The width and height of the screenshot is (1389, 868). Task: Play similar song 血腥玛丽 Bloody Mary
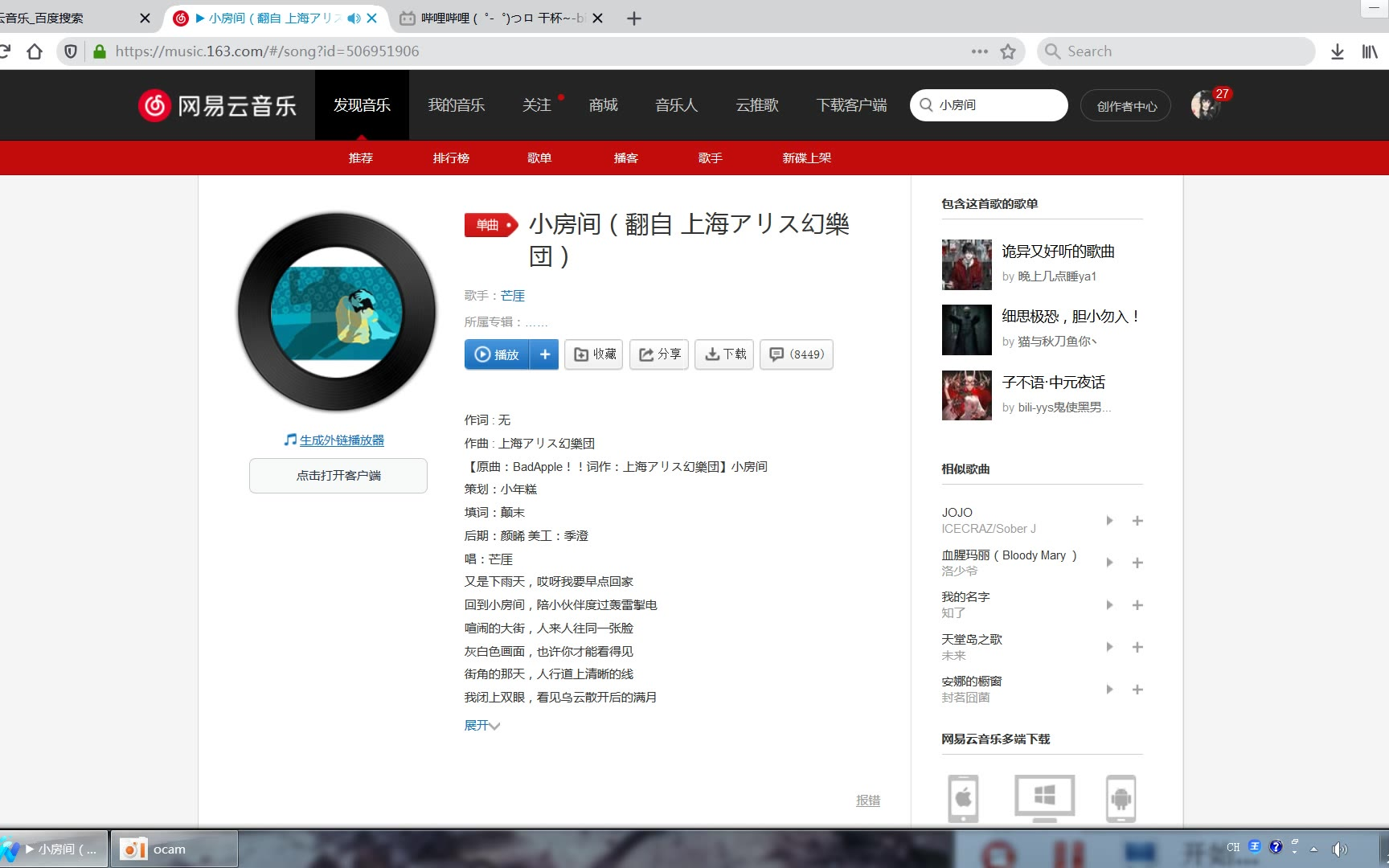pyautogui.click(x=1109, y=563)
